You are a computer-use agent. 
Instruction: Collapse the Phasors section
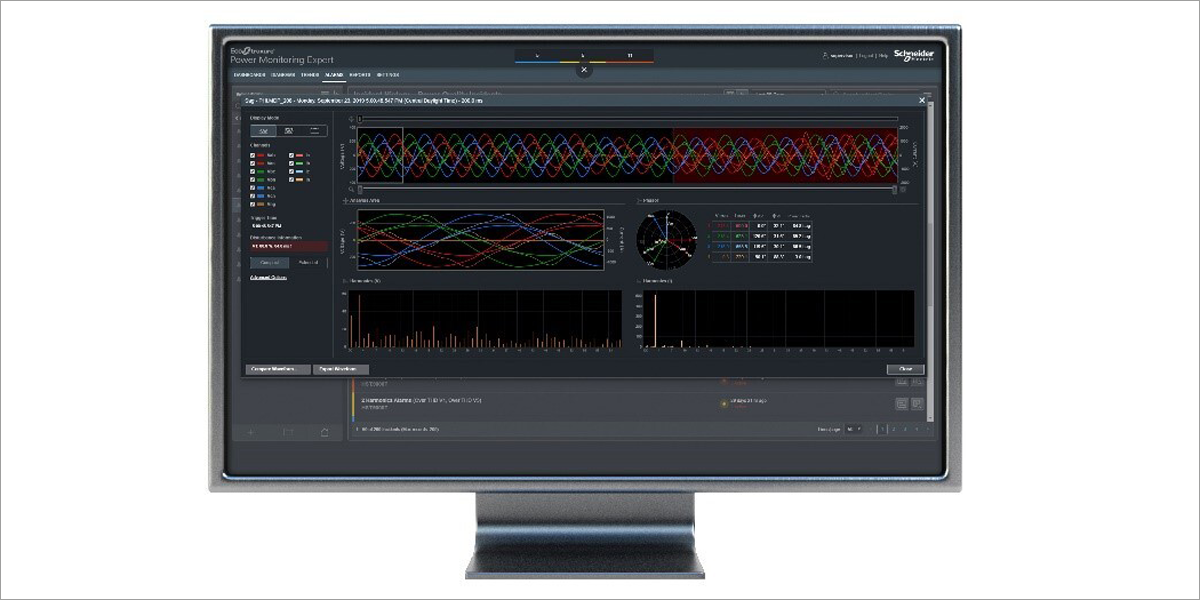[638, 200]
